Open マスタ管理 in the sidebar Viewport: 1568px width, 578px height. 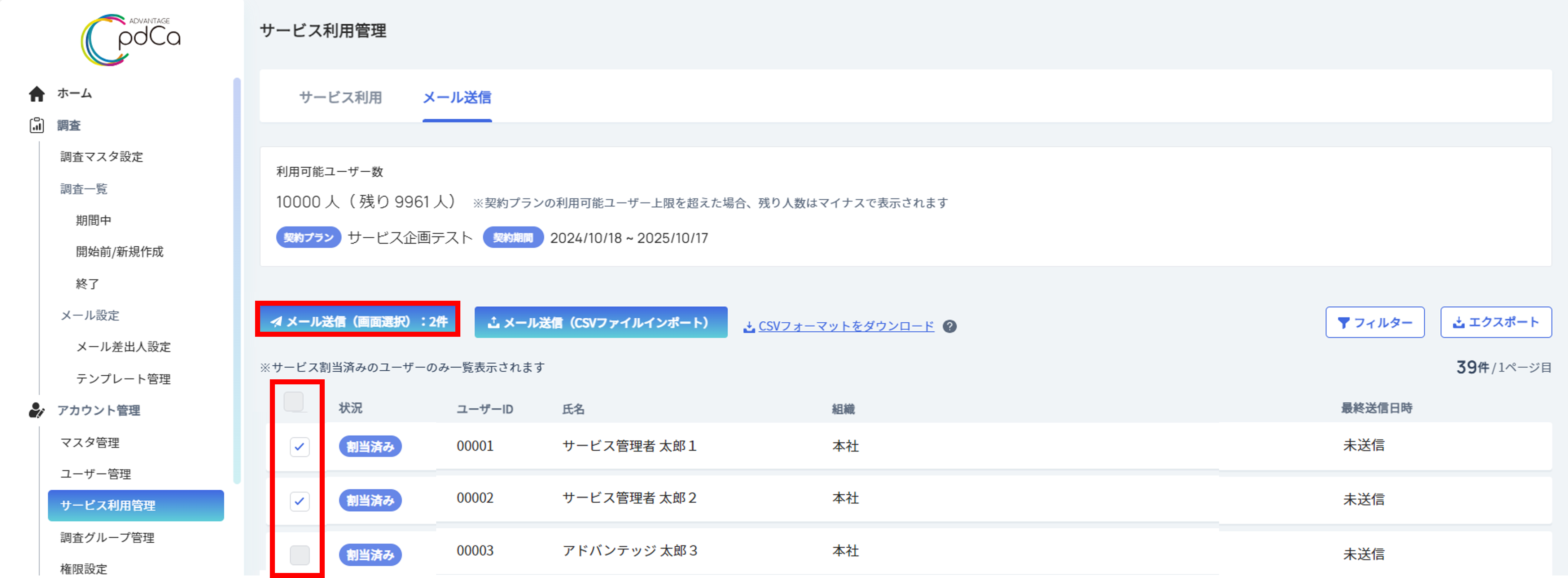89,442
